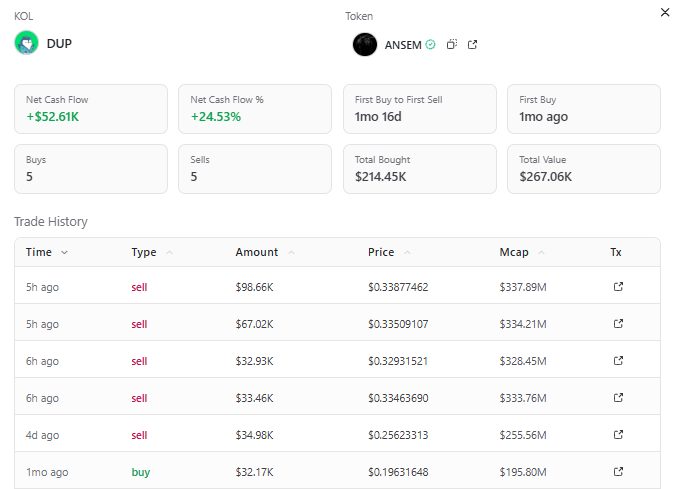Click the $0.33877462 price cell
The image size is (679, 489).
pos(398,287)
